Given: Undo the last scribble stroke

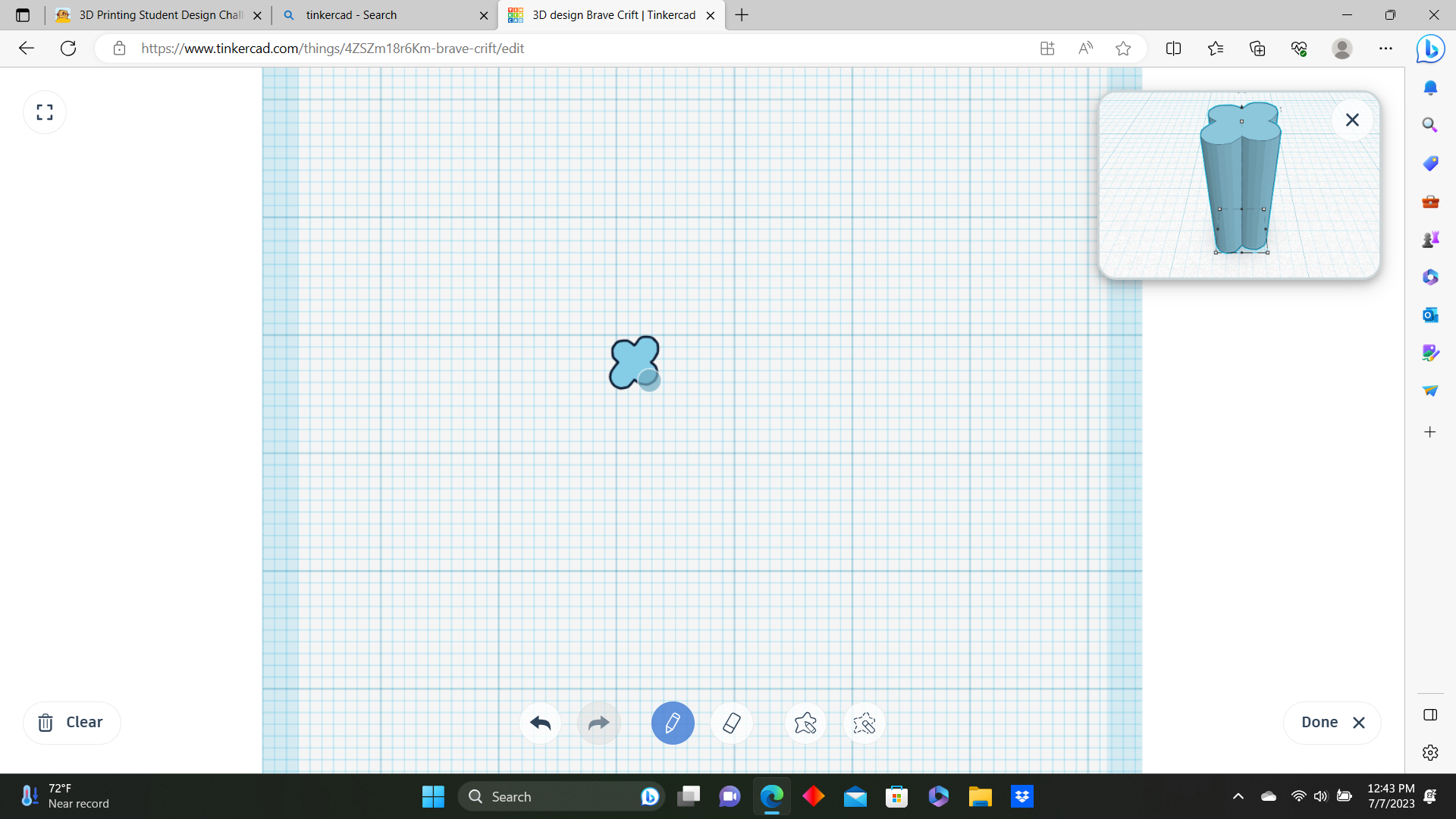Looking at the screenshot, I should [x=540, y=723].
